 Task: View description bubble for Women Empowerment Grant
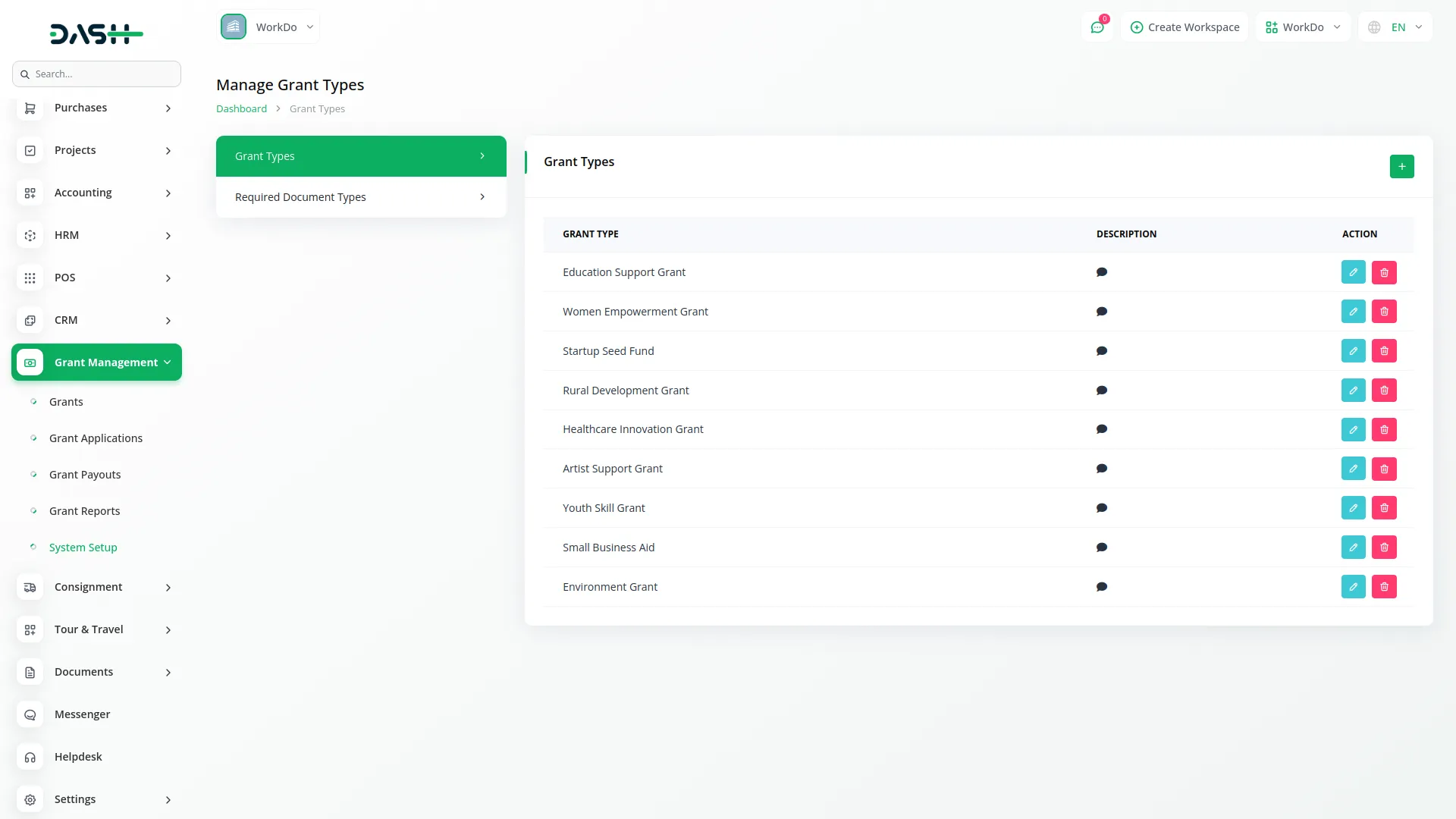(1102, 311)
